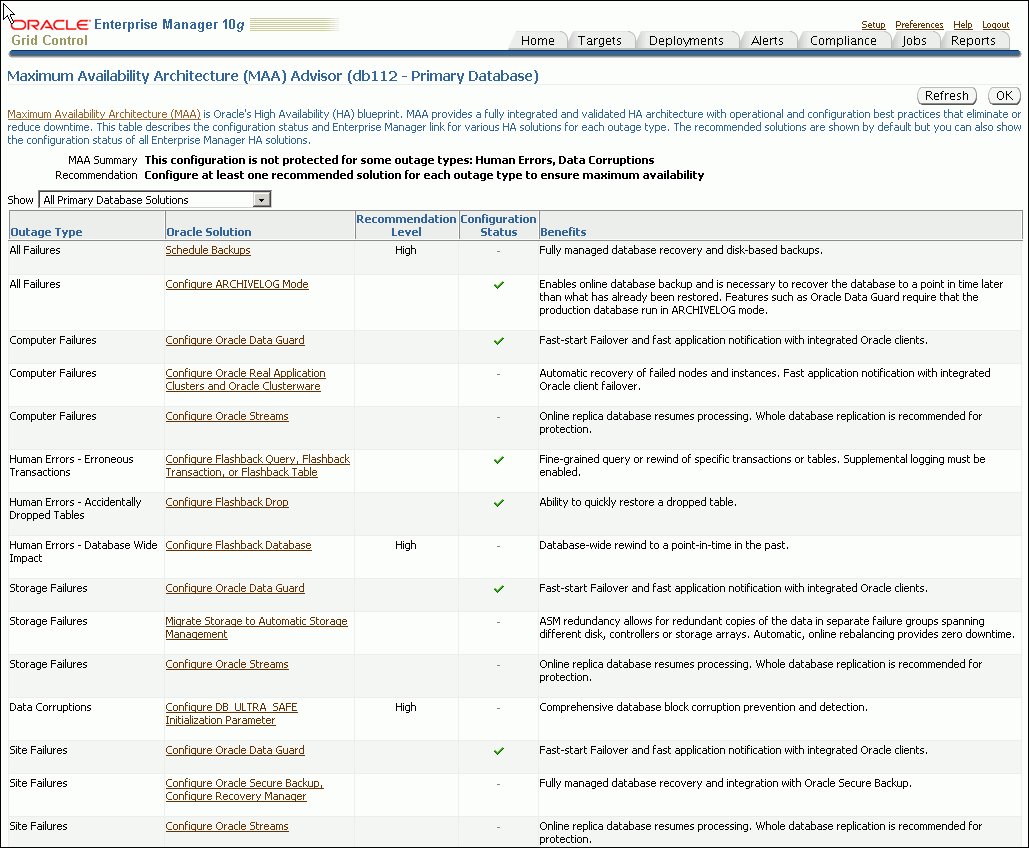This screenshot has height=848, width=1029.
Task: Open the Setup link
Action: pyautogui.click(x=873, y=25)
